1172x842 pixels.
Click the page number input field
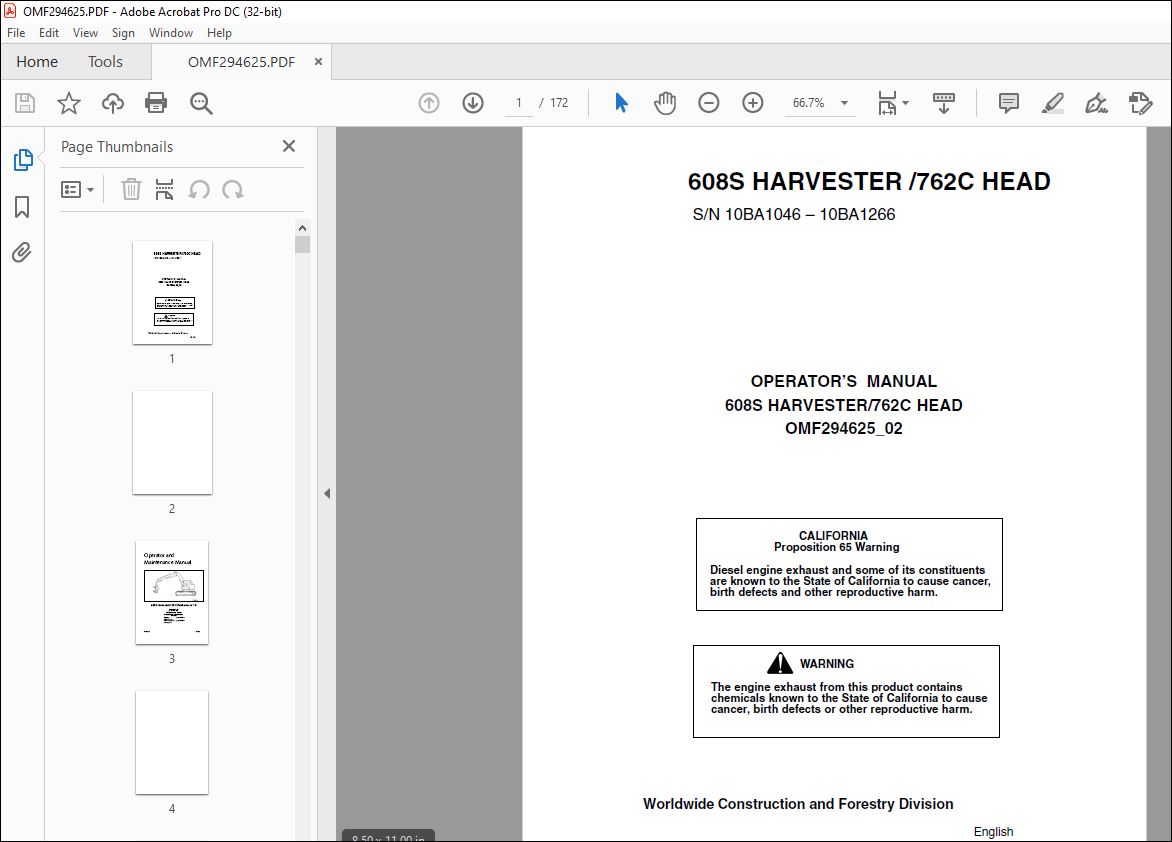pyautogui.click(x=519, y=102)
